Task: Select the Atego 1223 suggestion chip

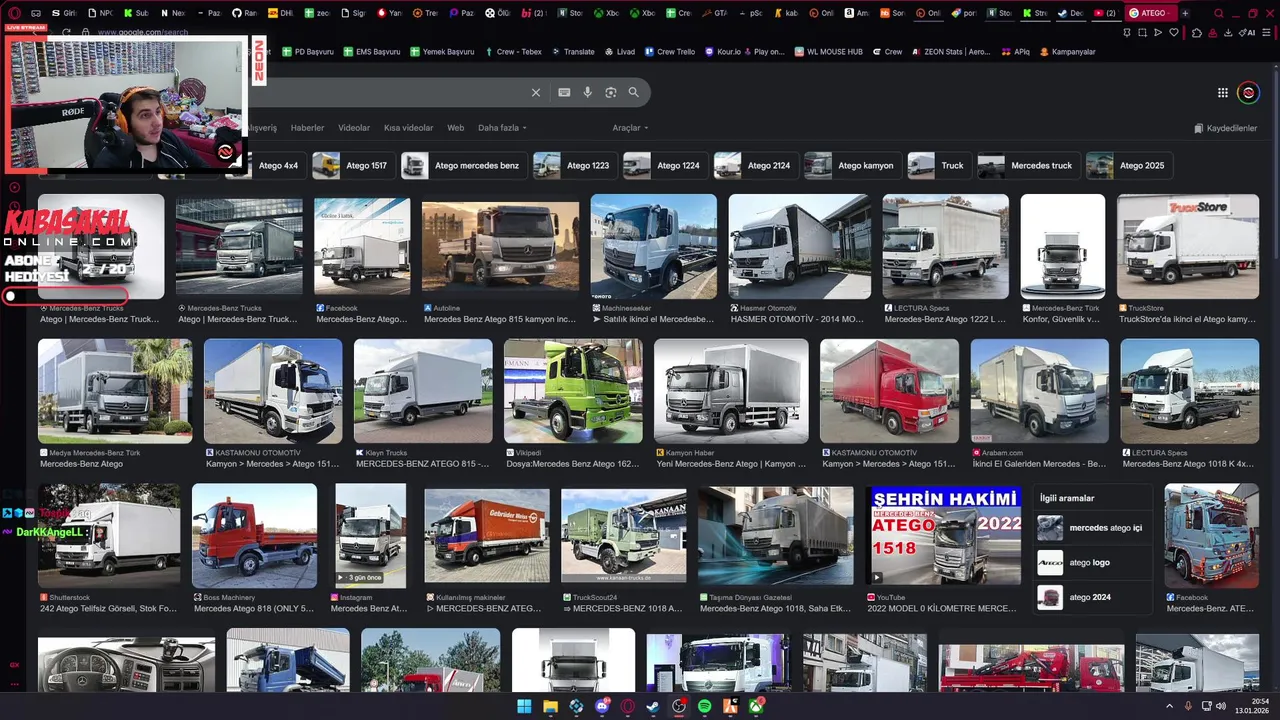Action: click(x=574, y=165)
